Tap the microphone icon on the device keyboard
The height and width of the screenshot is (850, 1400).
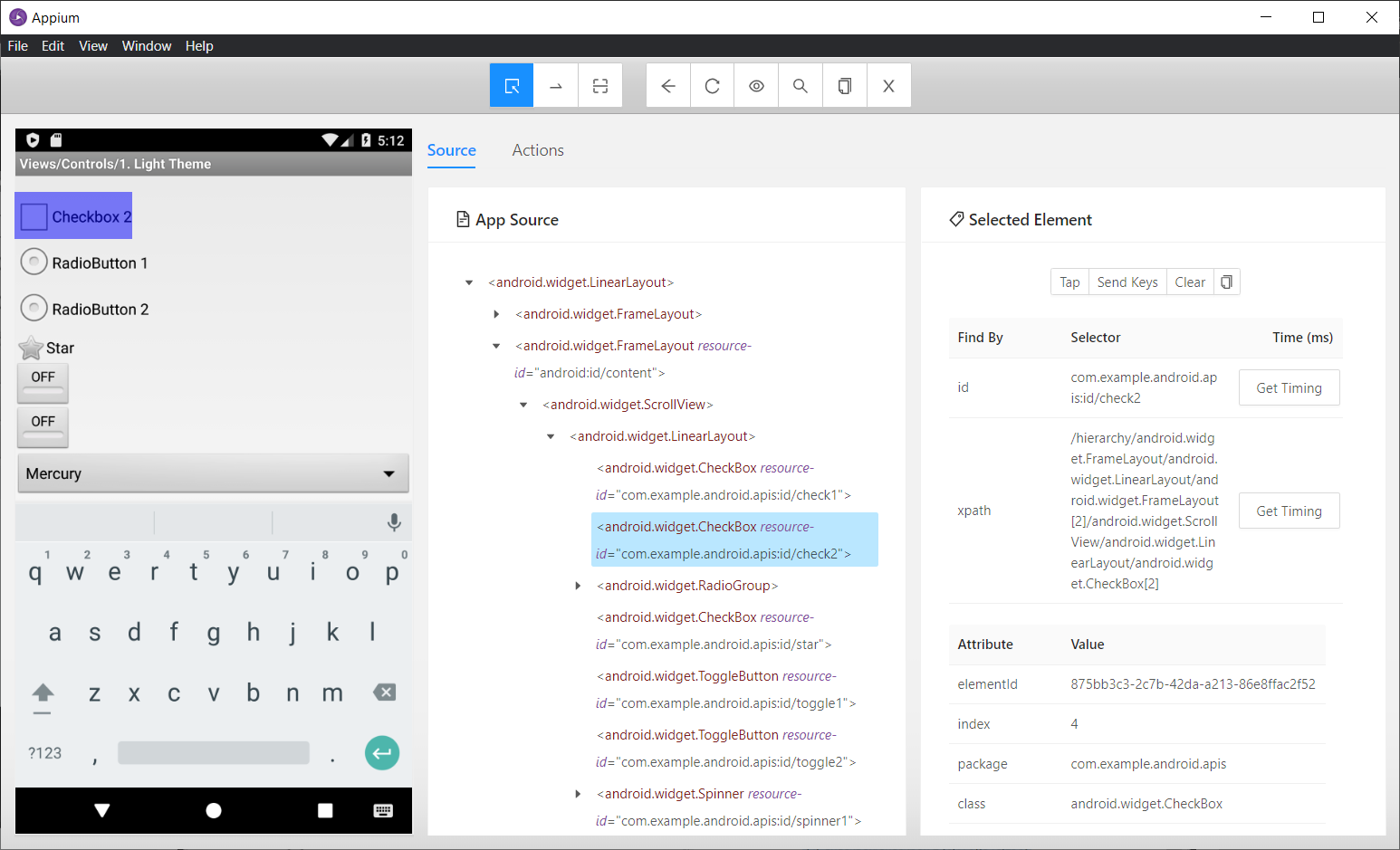(x=394, y=522)
